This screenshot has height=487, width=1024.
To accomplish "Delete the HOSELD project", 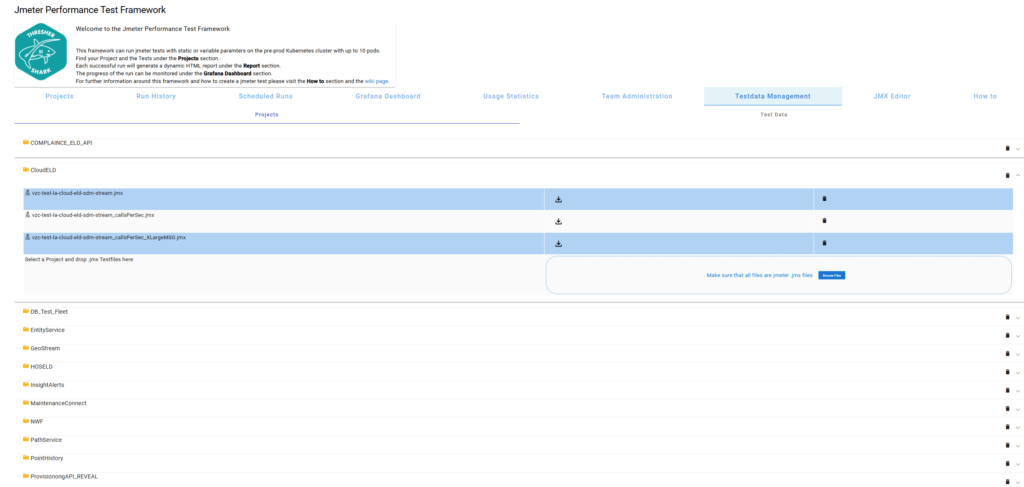I will coord(1007,372).
